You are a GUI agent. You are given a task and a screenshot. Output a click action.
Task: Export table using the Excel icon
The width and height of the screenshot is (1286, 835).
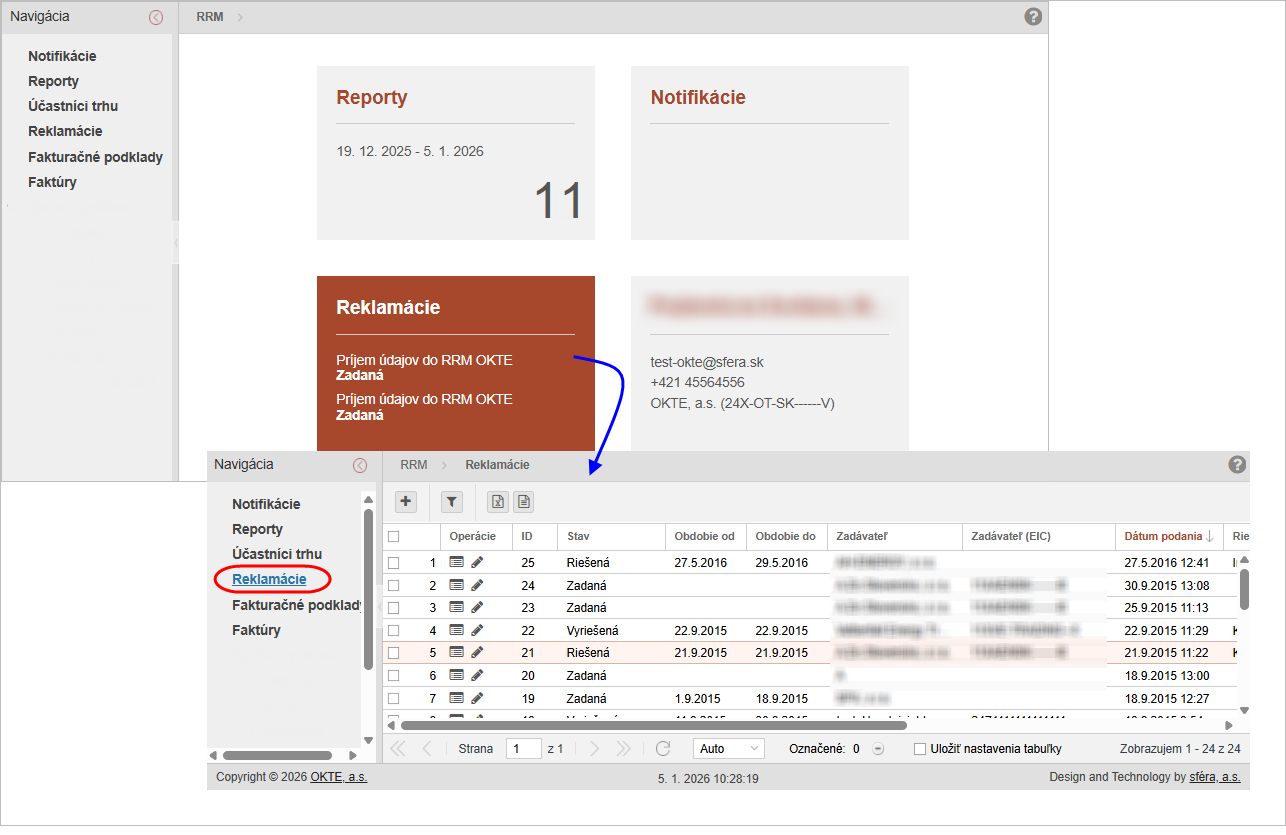pos(498,502)
